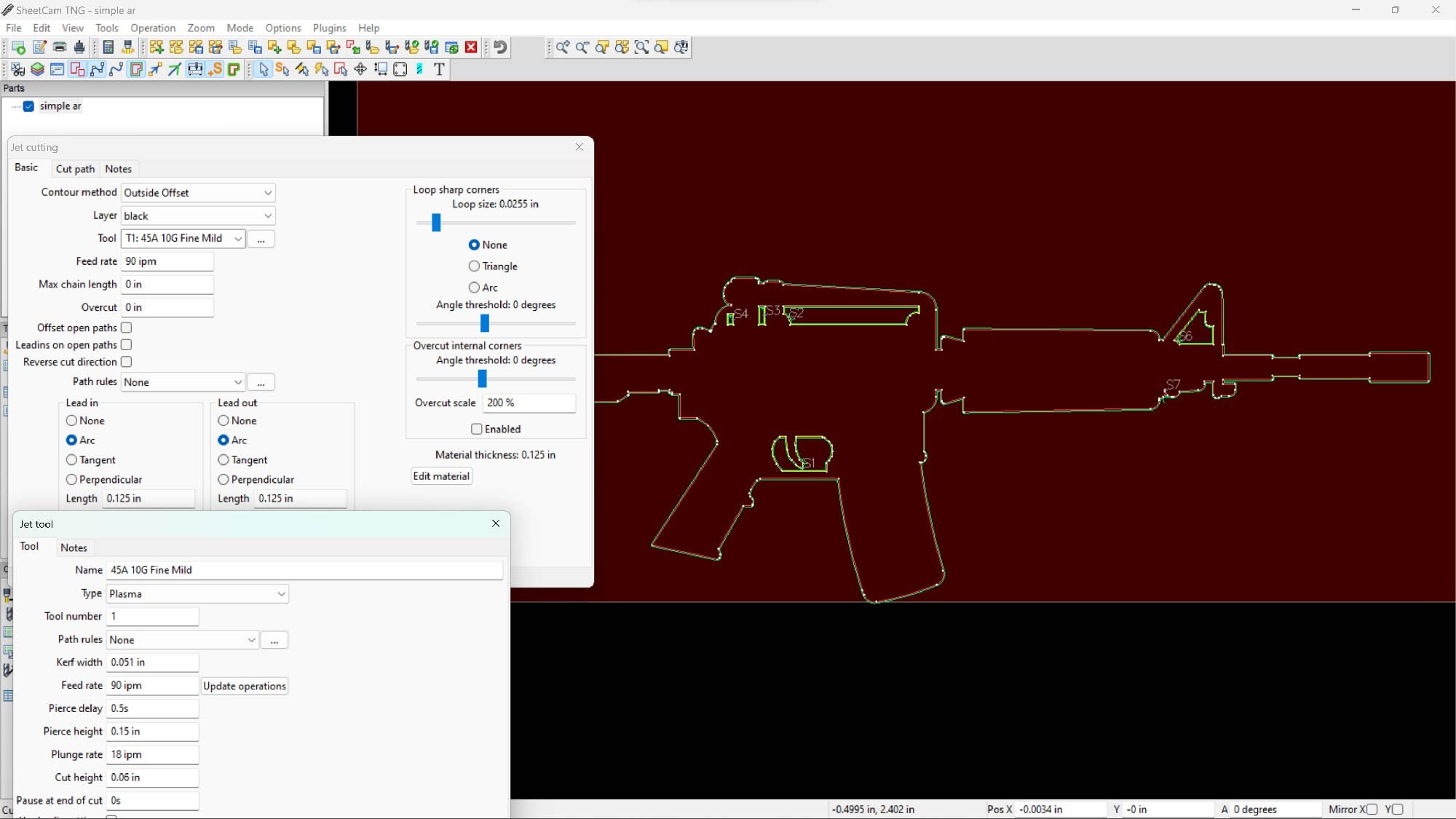Switch to the Cut path tab
1456x819 pixels.
pyautogui.click(x=74, y=168)
